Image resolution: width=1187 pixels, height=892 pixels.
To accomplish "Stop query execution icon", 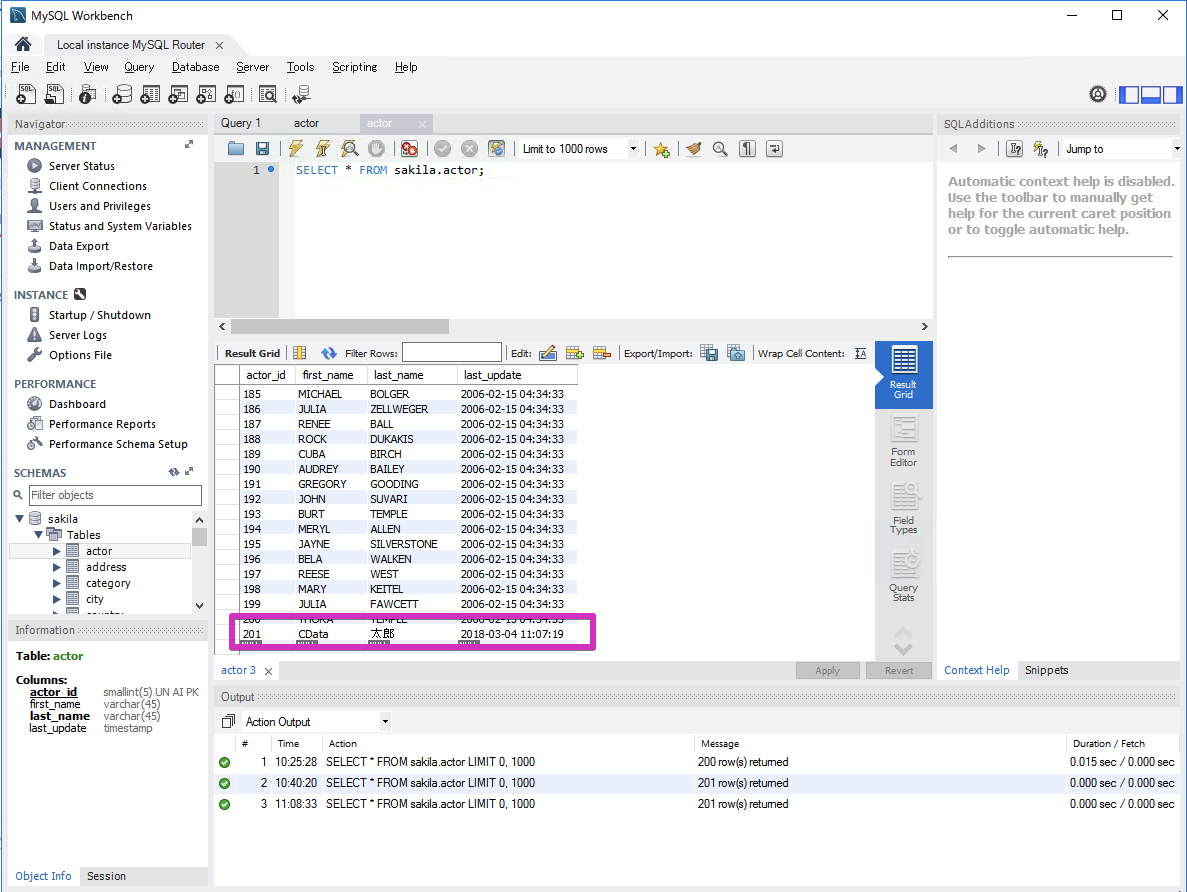I will pos(376,148).
